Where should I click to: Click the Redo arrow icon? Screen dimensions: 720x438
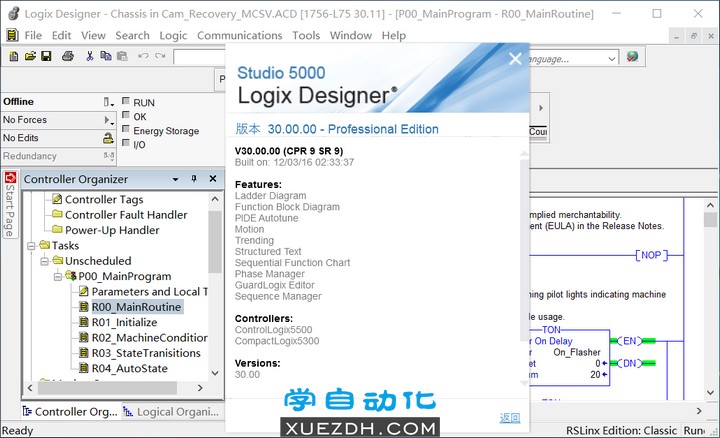coord(160,56)
